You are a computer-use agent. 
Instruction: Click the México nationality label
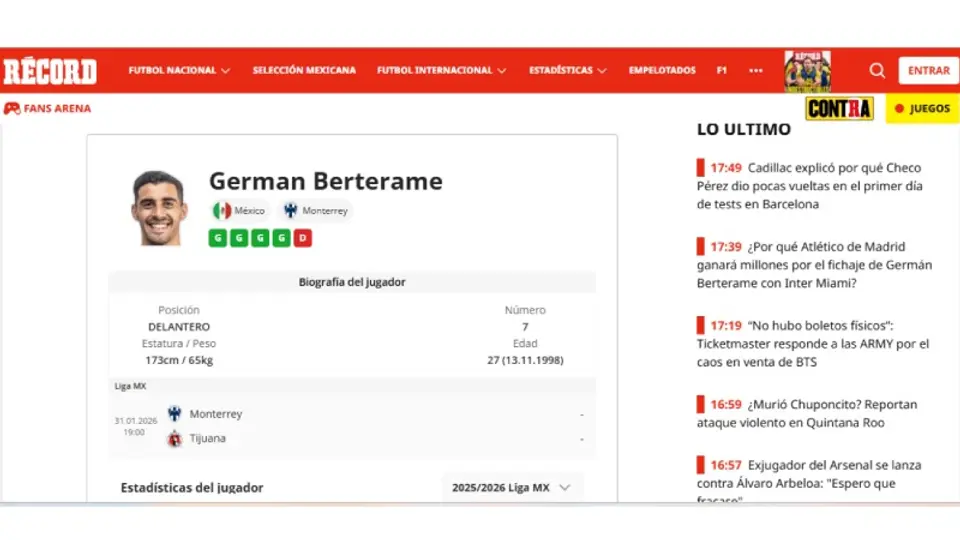pos(249,211)
